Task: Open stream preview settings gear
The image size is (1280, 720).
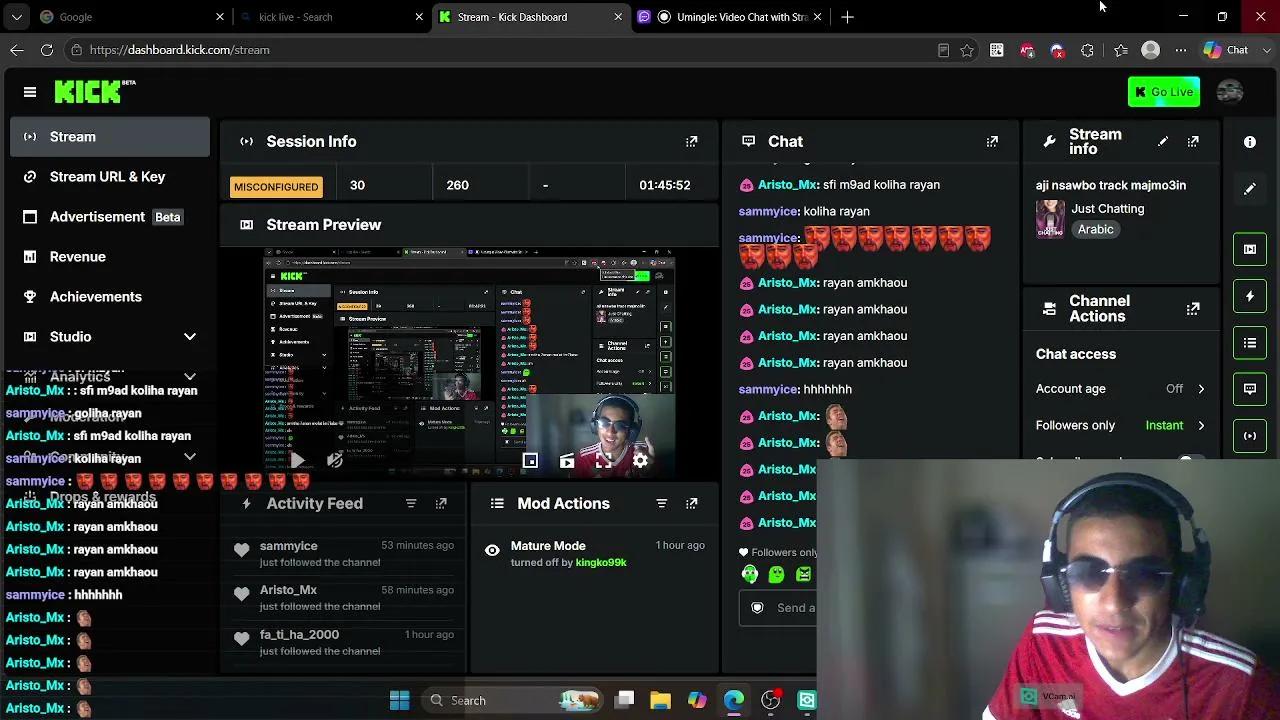Action: coord(640,461)
